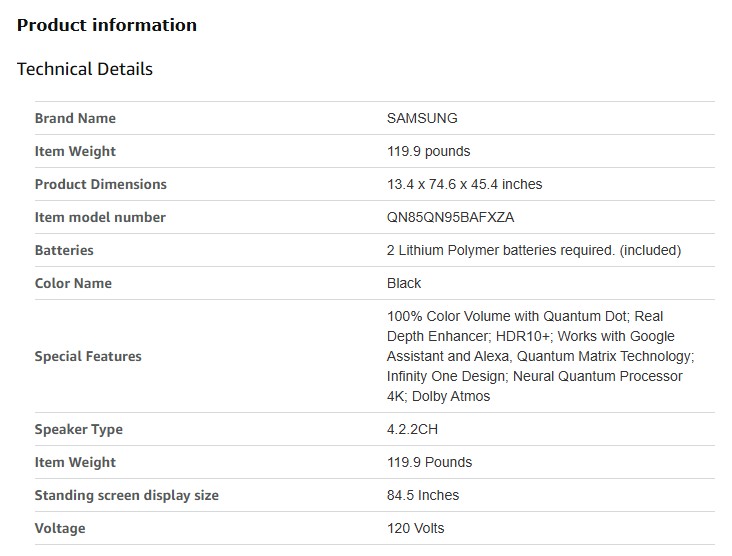Screen dimensions: 732x556
Task: Select the 13.4 x 74.6 x 45.4 inches value
Action: pos(464,184)
